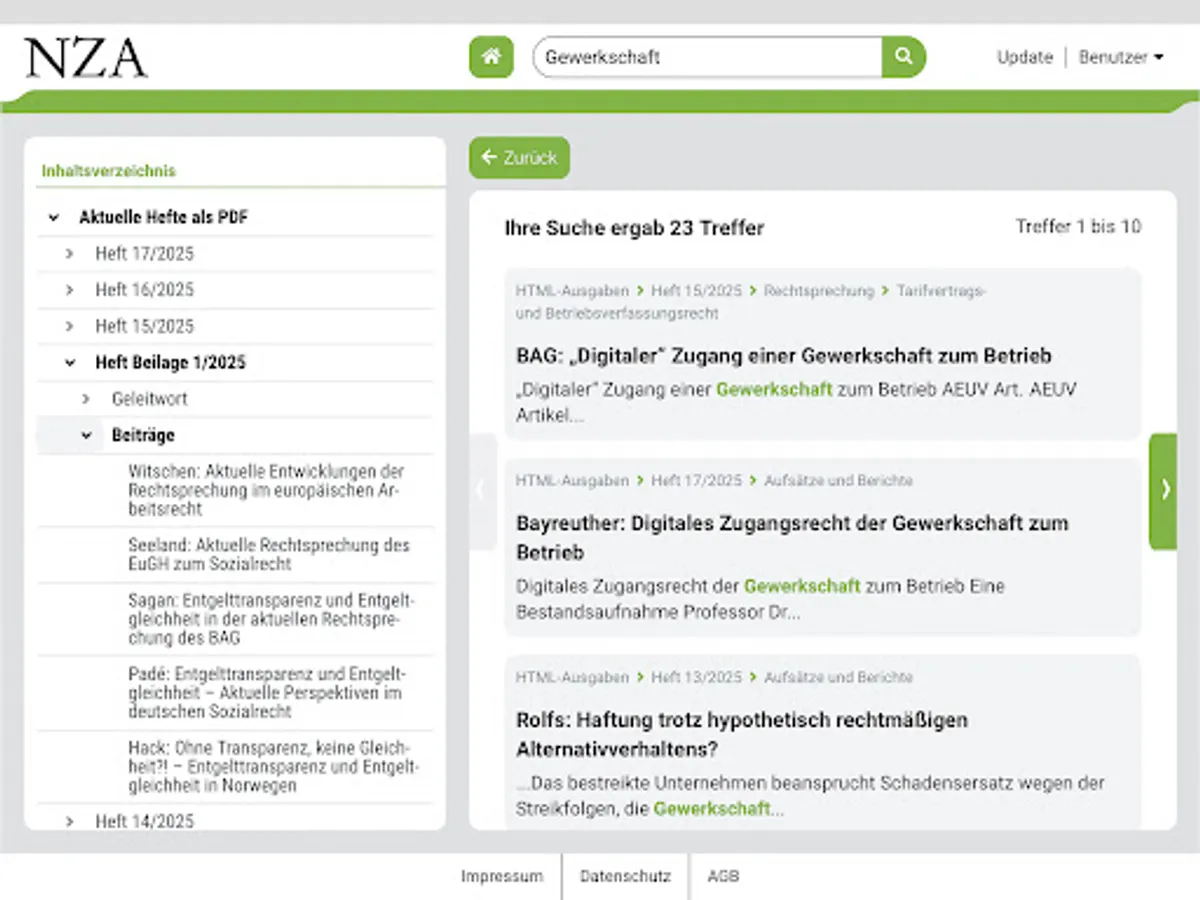Viewport: 1200px width, 900px height.
Task: Click the NZA logo
Action: point(85,58)
